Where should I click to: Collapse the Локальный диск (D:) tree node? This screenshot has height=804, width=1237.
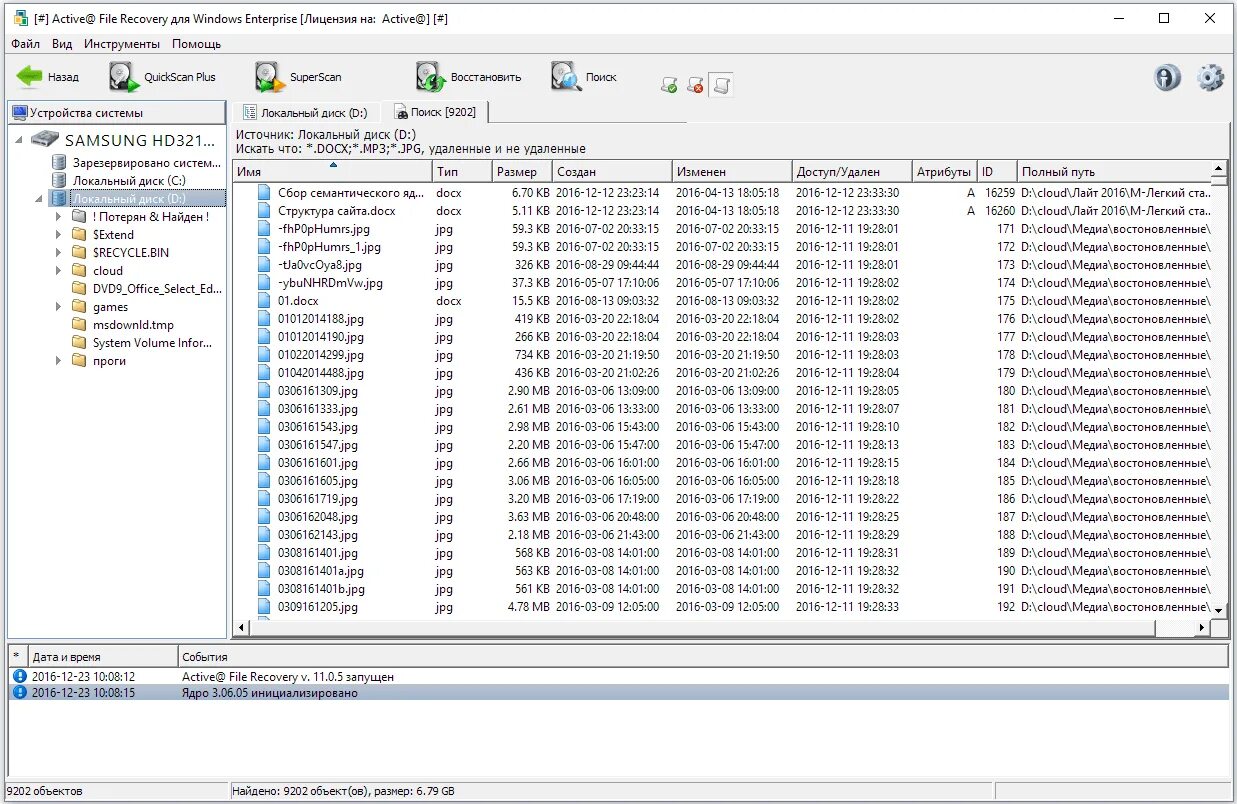[40, 199]
